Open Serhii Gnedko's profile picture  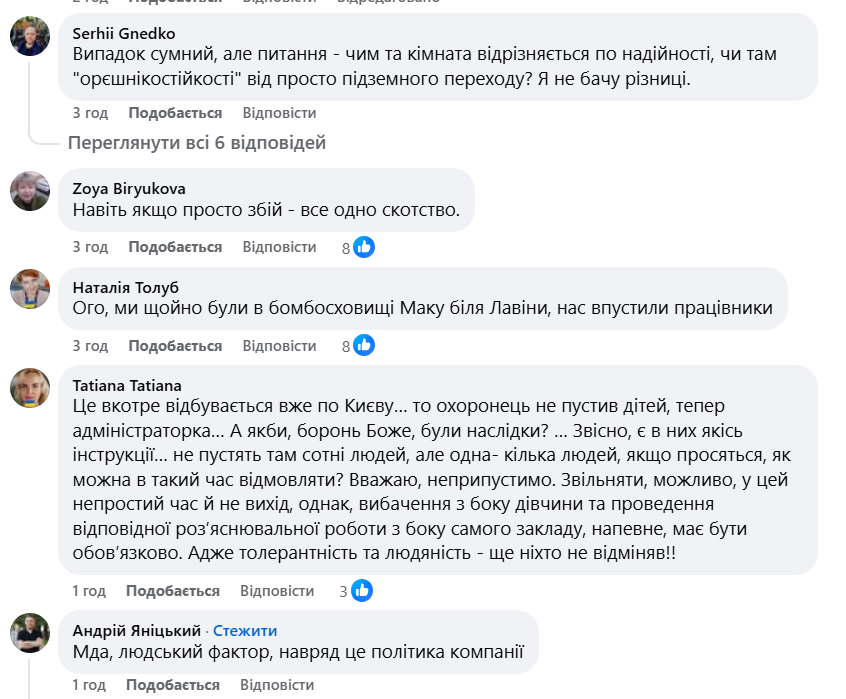30,37
